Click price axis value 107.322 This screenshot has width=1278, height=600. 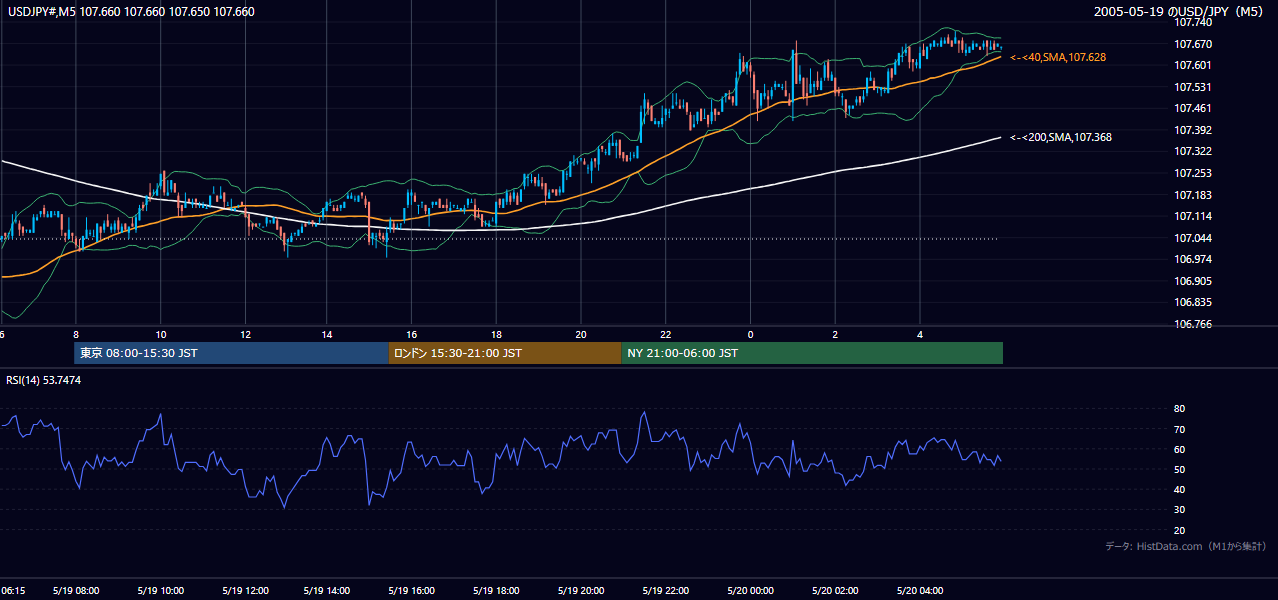pyautogui.click(x=1193, y=151)
